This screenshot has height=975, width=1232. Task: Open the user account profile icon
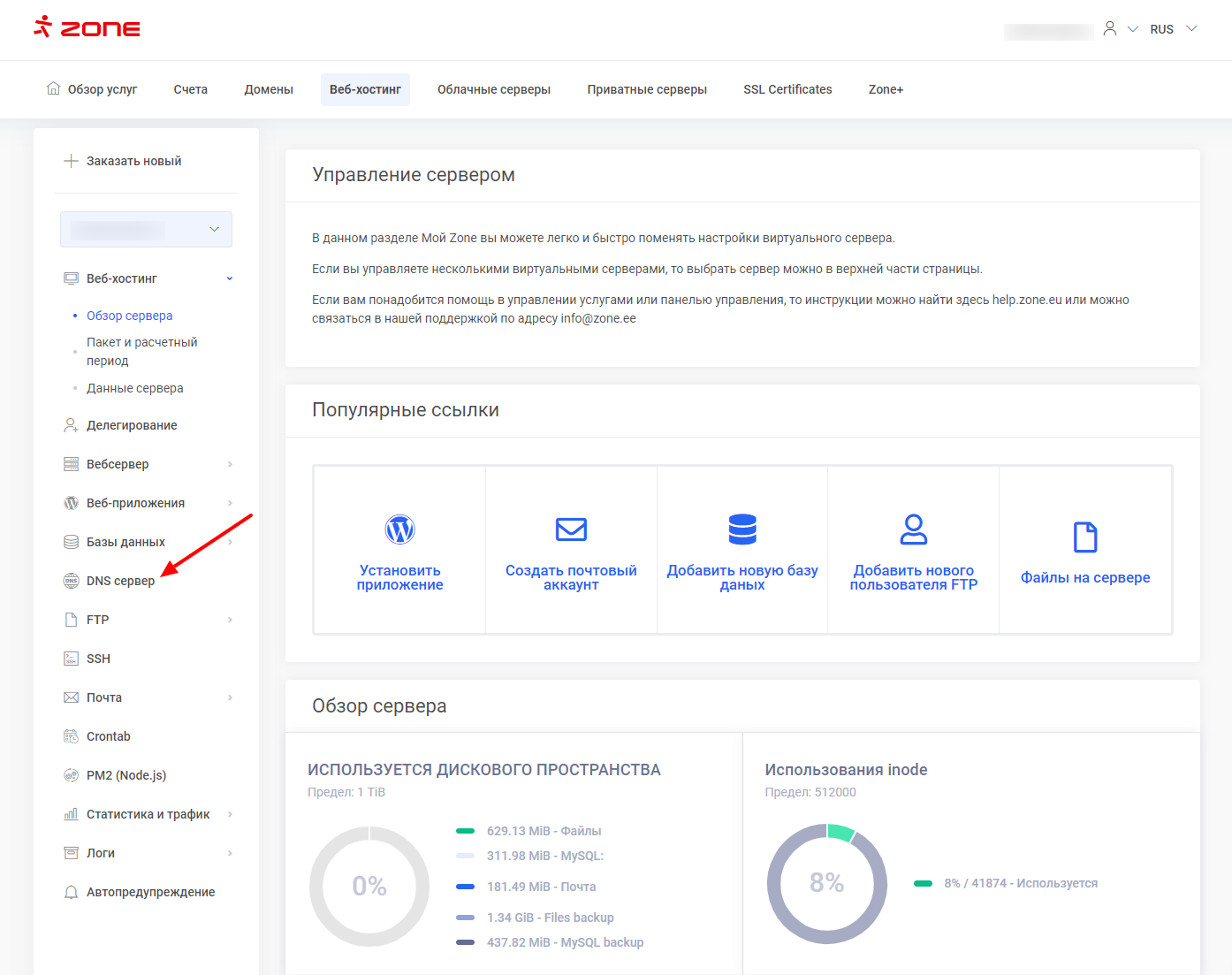1110,29
